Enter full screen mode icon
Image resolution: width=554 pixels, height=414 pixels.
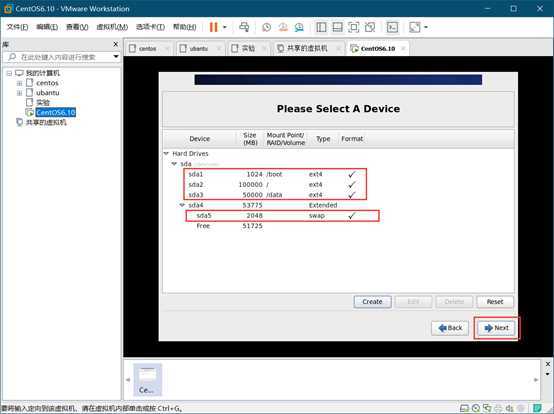(354, 27)
